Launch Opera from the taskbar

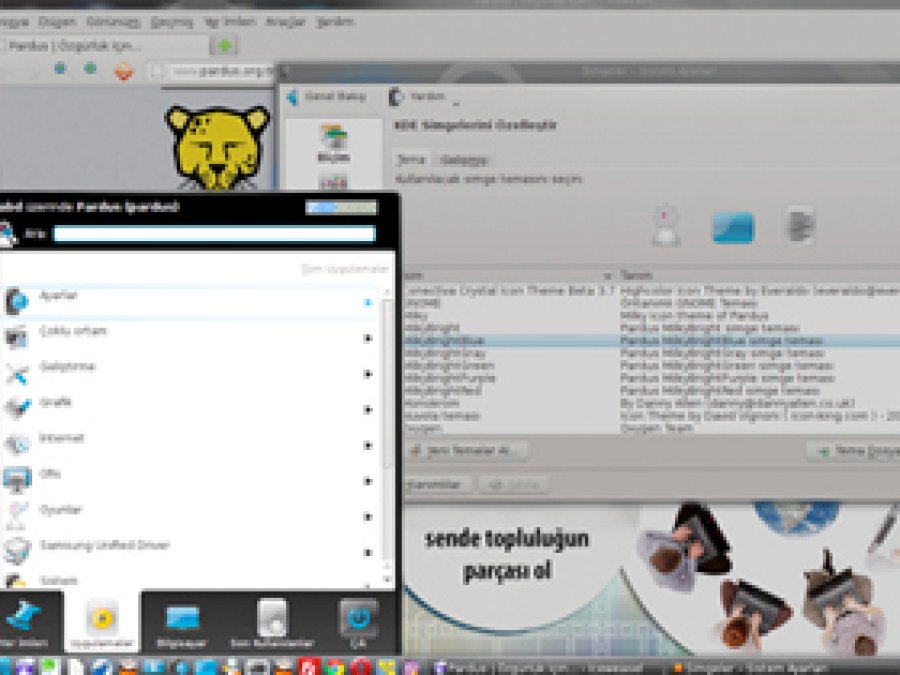coord(361,668)
